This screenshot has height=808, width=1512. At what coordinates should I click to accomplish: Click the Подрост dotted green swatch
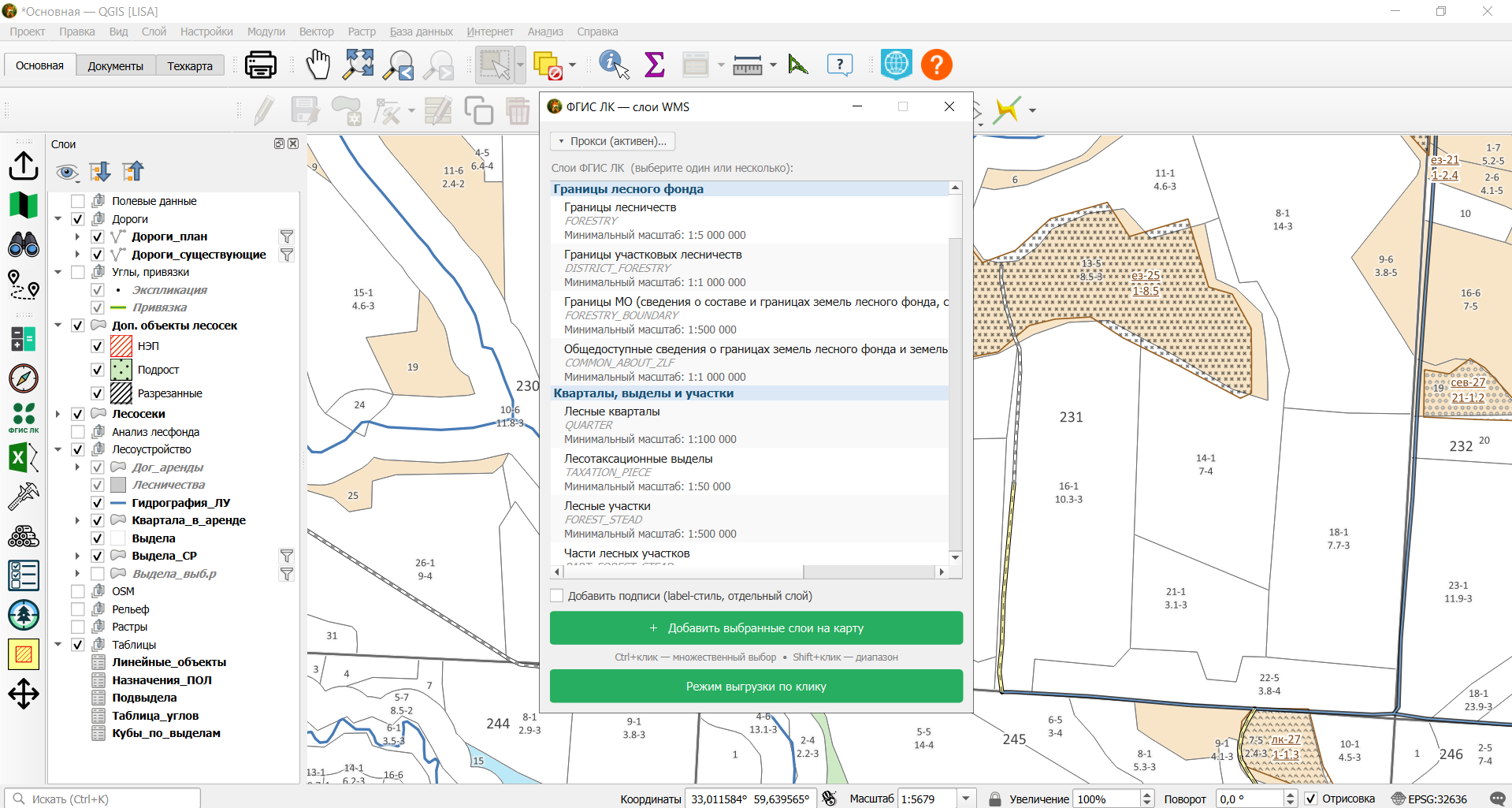click(x=121, y=370)
